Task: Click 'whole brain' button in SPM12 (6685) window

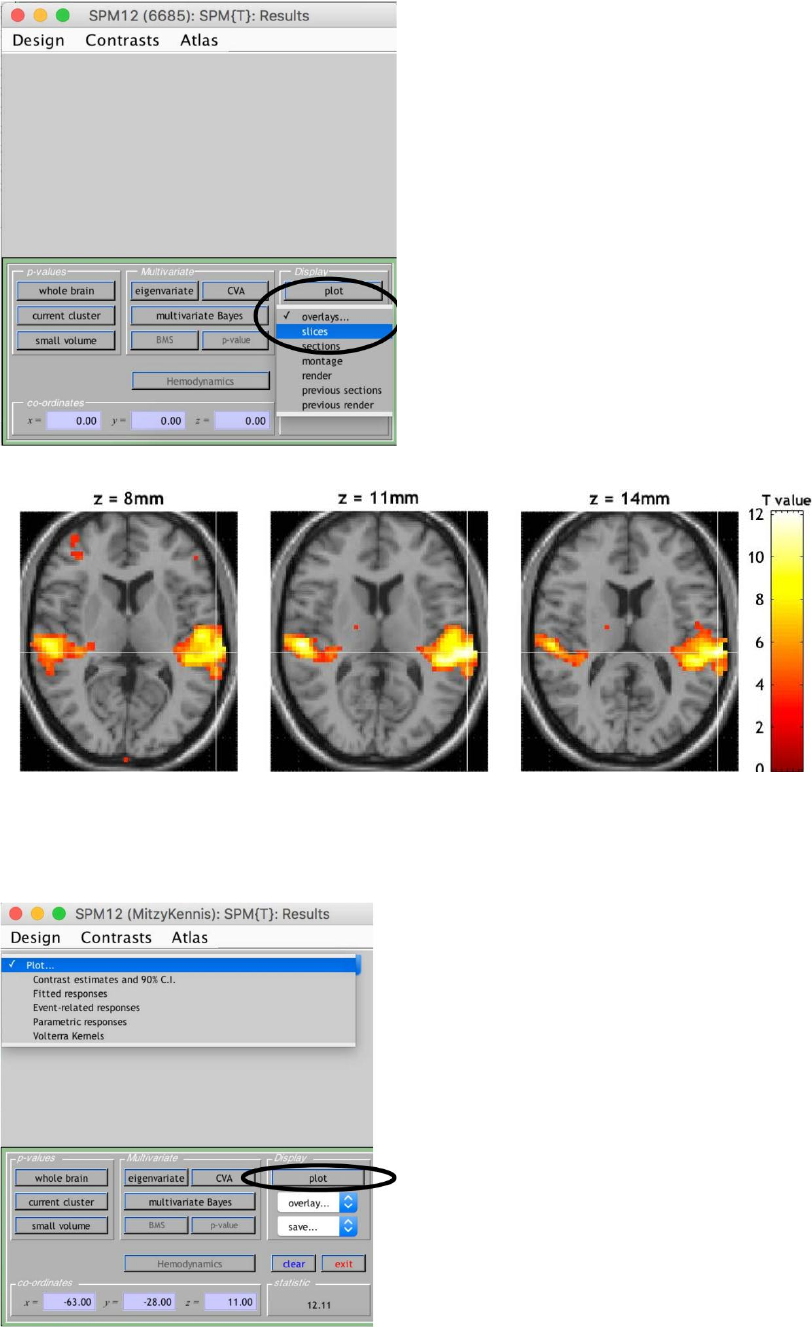Action: point(66,291)
